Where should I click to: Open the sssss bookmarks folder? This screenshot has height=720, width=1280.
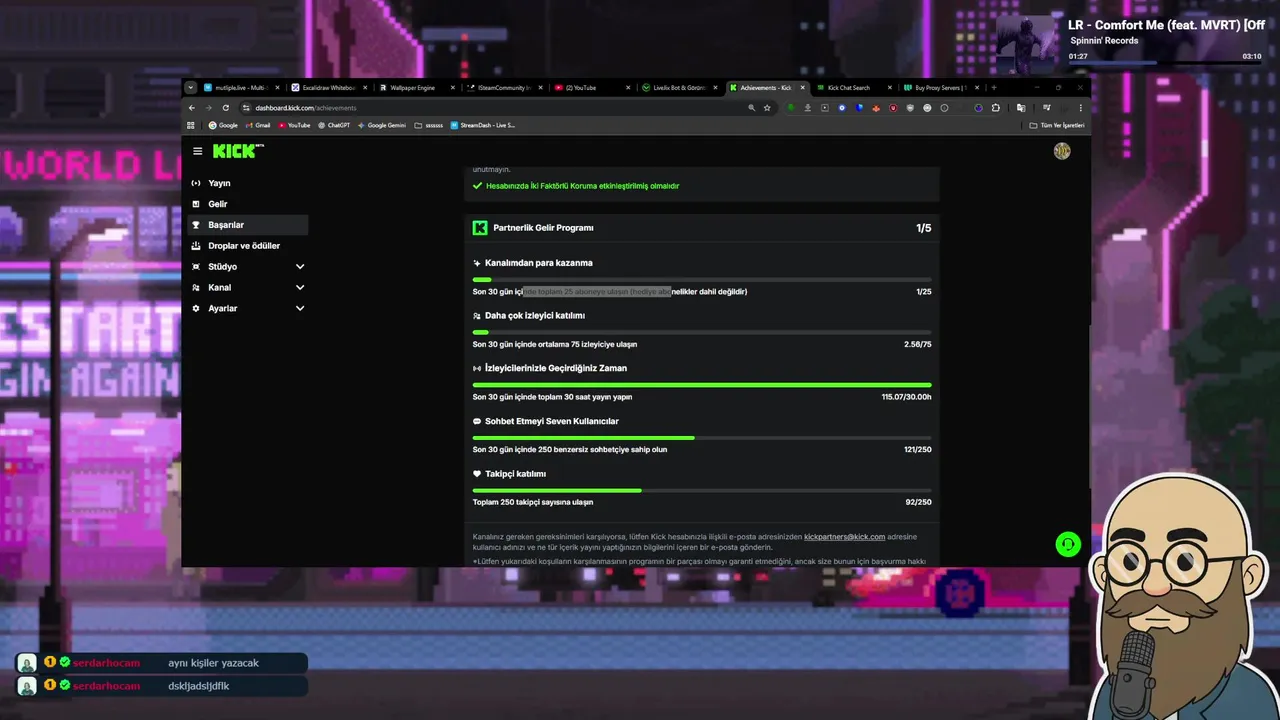click(429, 126)
